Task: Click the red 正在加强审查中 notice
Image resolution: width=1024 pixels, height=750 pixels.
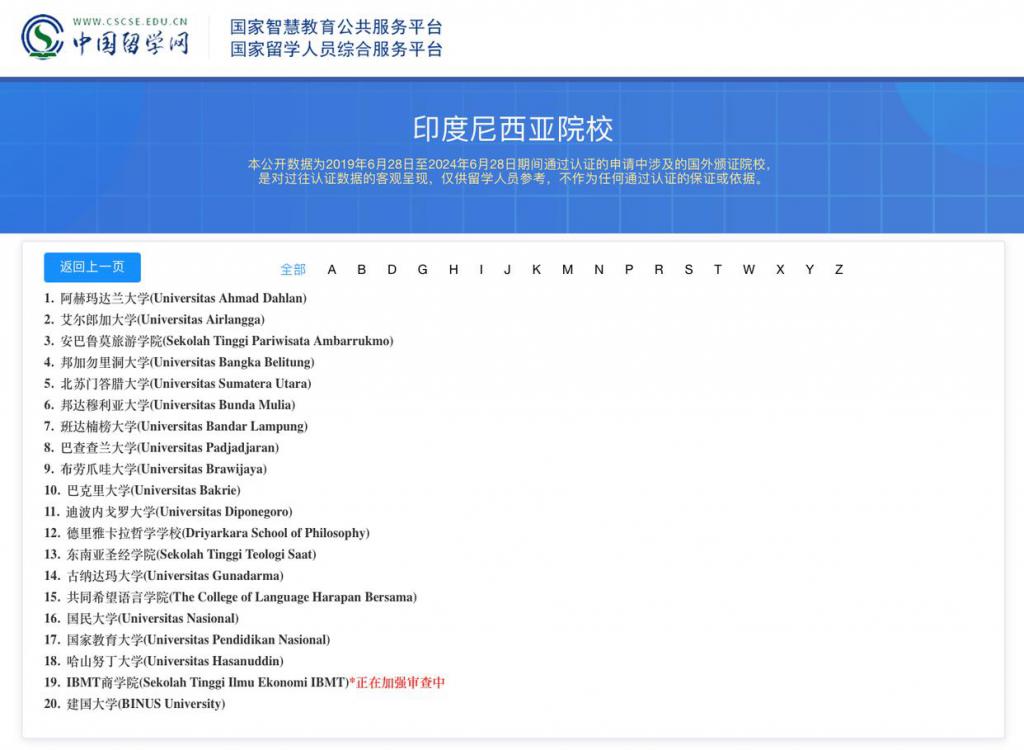Action: point(400,683)
